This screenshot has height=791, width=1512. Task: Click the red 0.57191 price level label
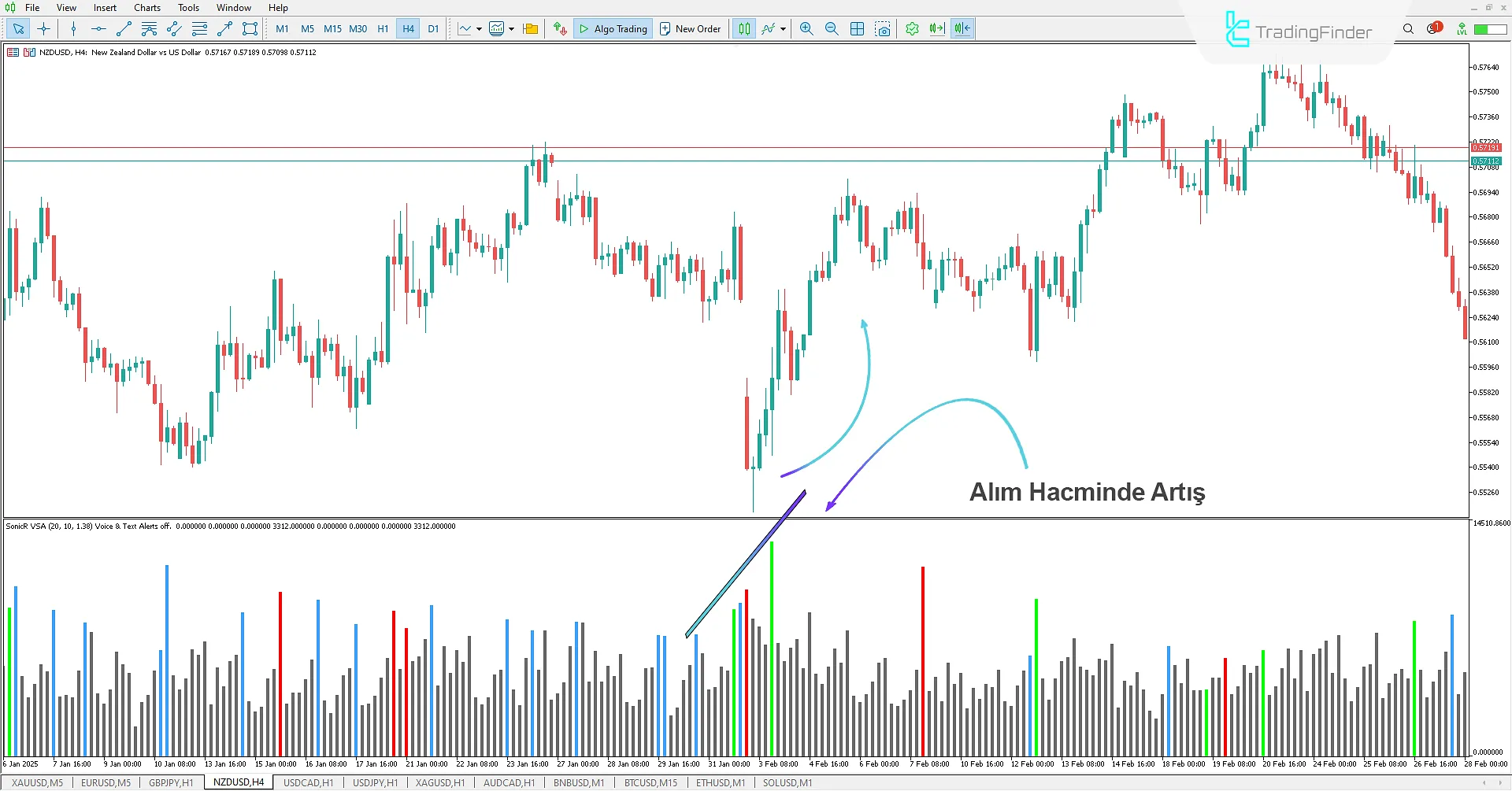pos(1485,148)
